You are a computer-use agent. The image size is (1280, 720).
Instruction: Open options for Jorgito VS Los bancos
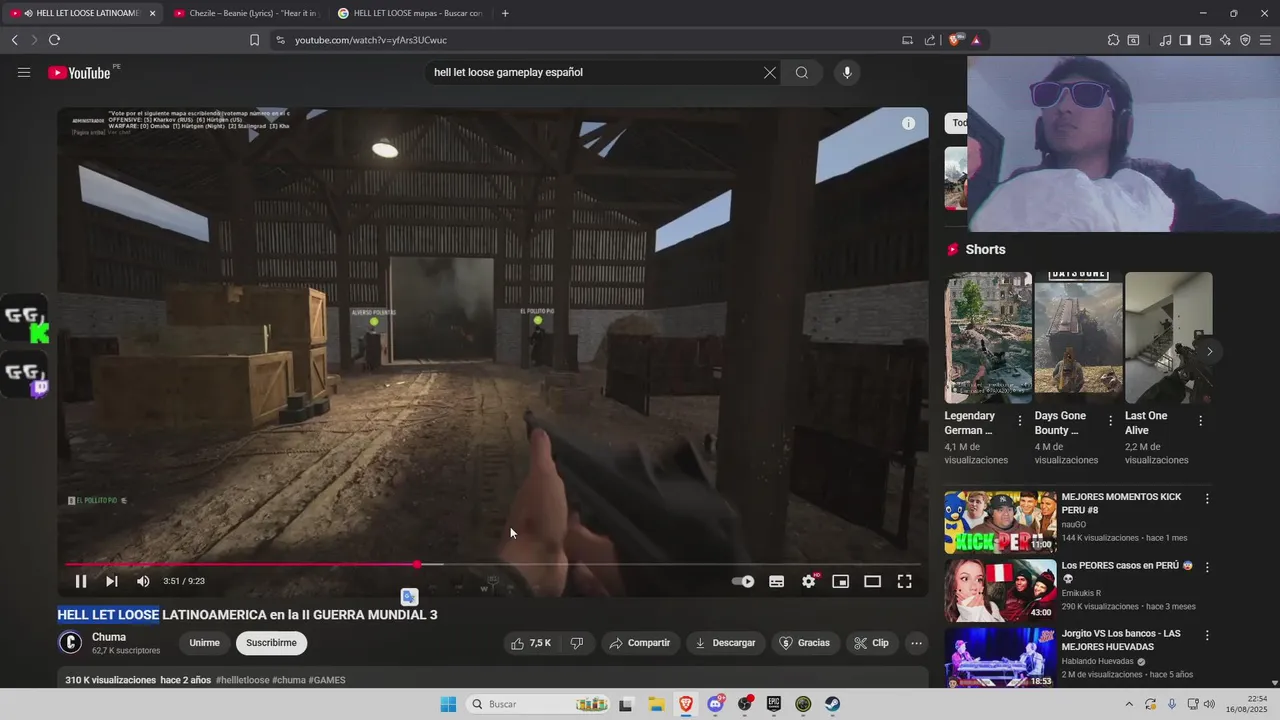pos(1207,635)
